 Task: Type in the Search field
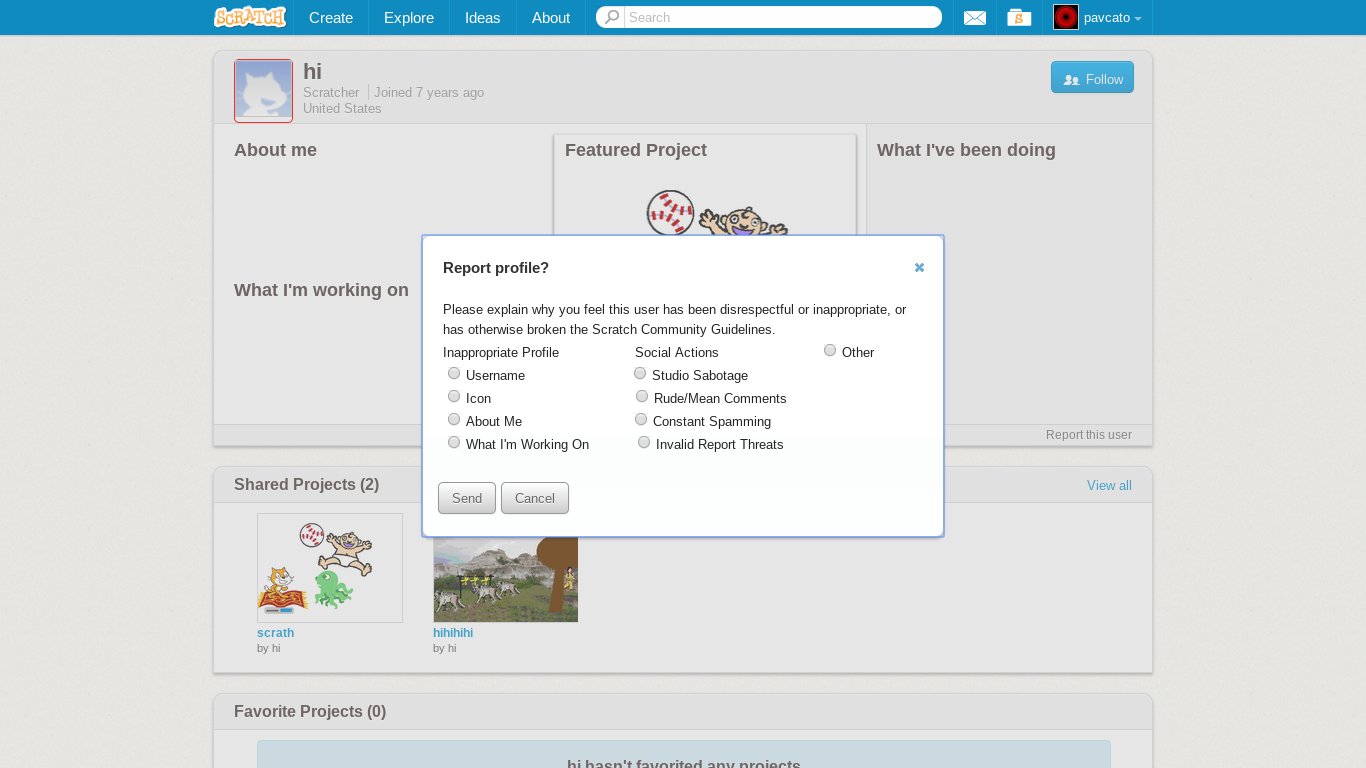(x=780, y=17)
